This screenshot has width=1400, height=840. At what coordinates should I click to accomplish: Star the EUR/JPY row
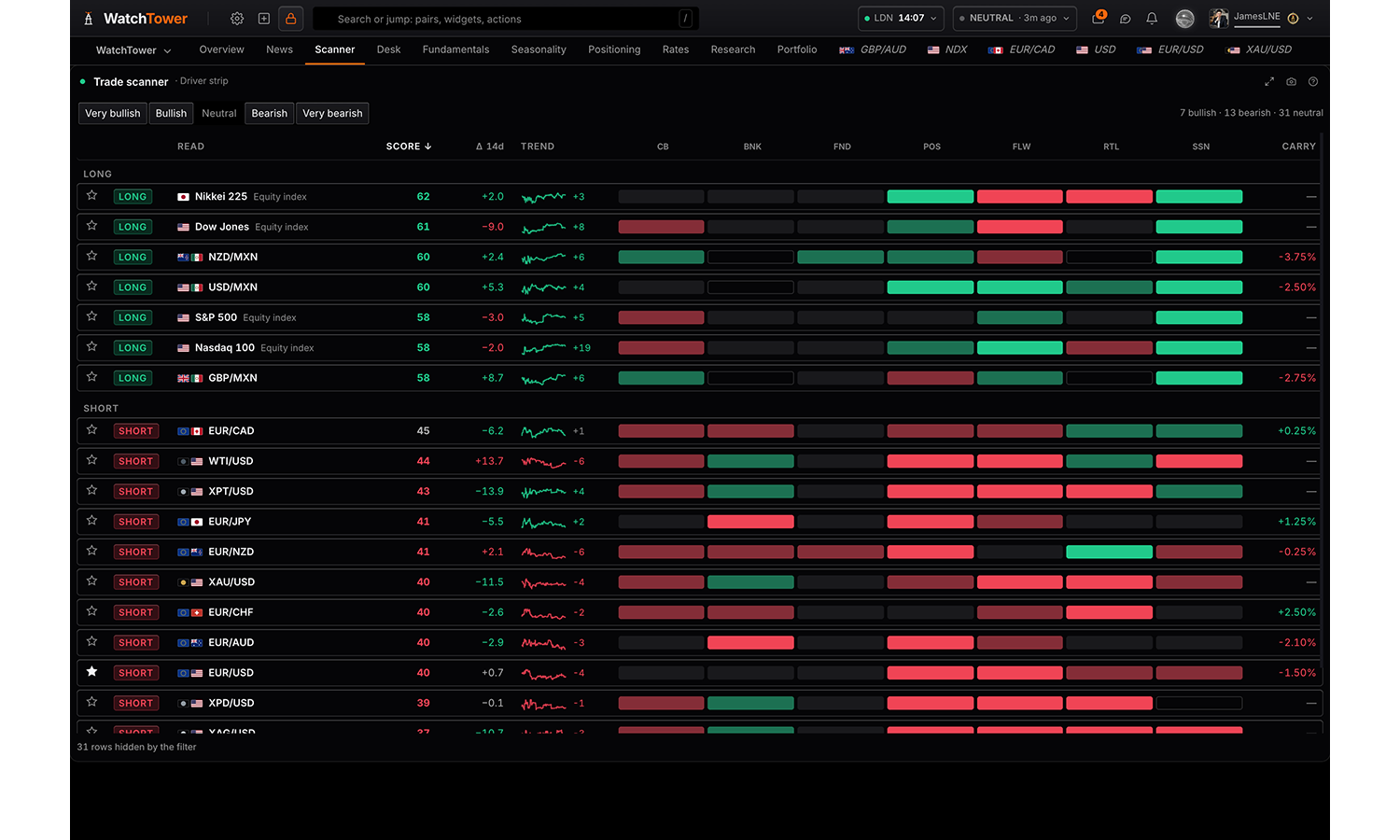[x=91, y=521]
